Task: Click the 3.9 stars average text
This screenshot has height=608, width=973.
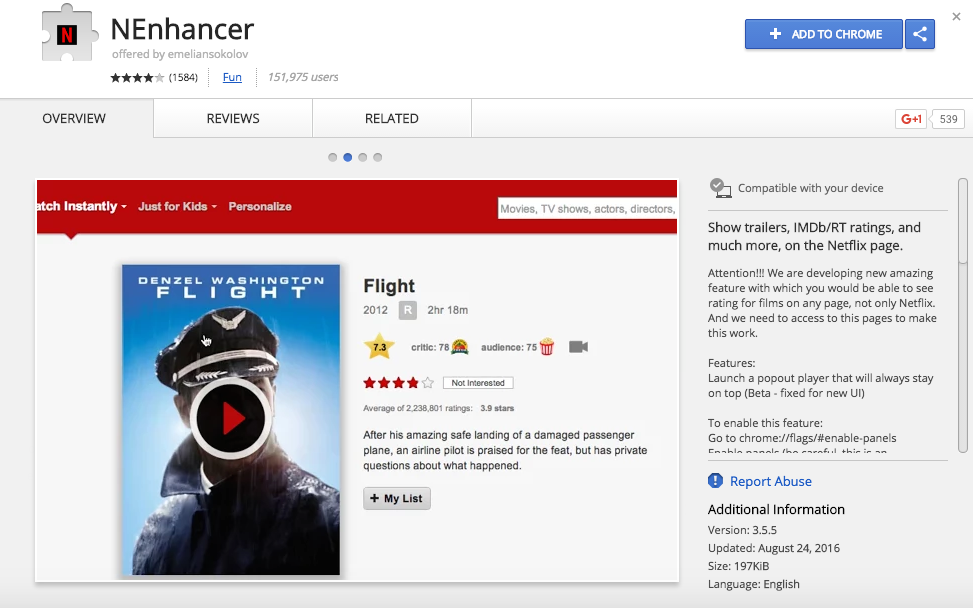Action: [497, 408]
